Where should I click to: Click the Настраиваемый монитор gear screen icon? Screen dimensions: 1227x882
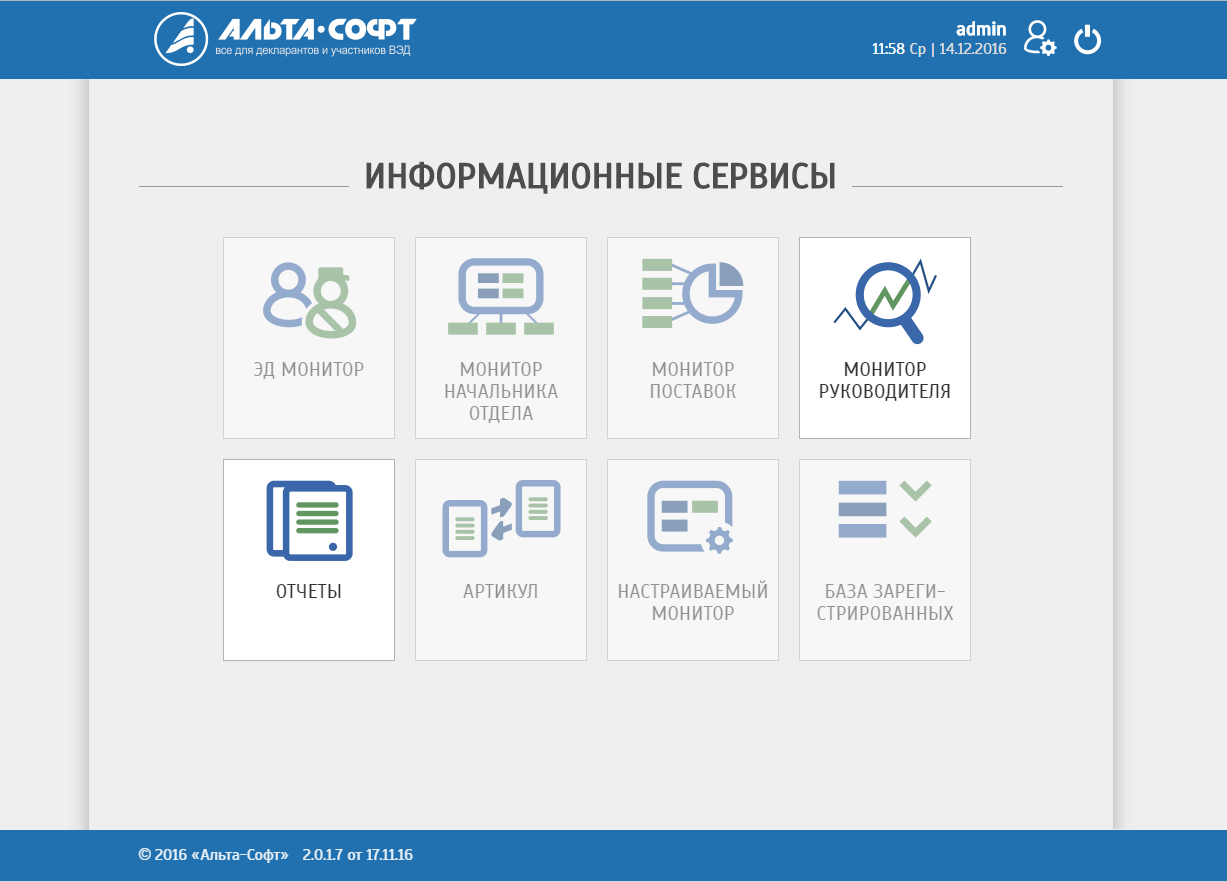[691, 517]
